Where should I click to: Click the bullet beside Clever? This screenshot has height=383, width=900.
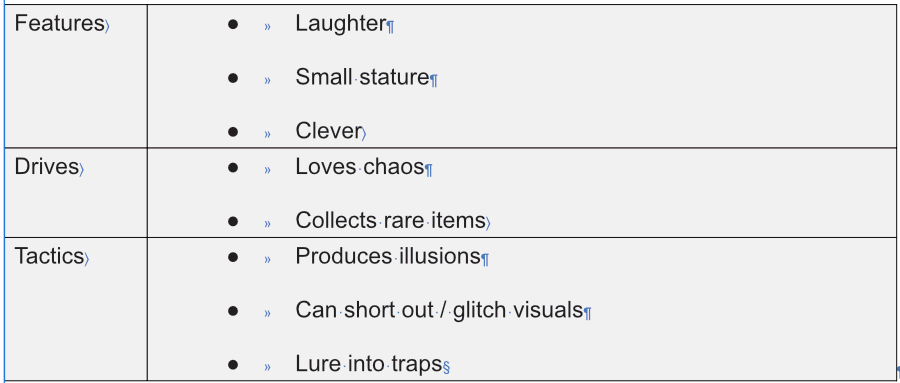pos(232,132)
